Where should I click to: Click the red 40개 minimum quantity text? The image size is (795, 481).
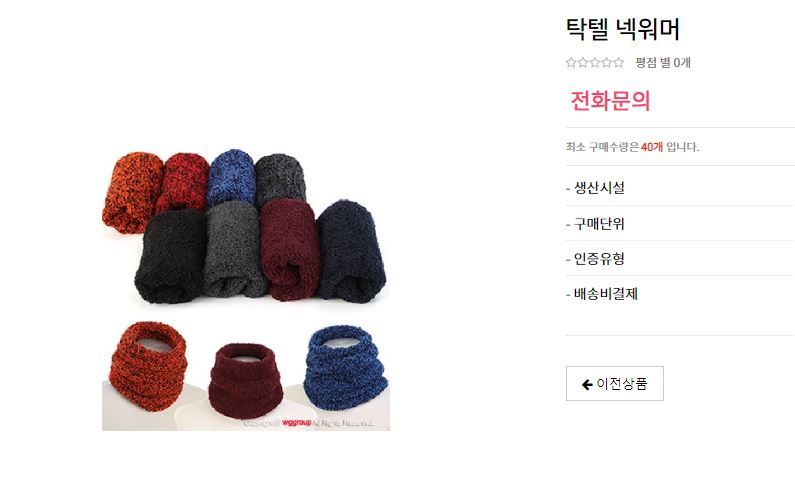pos(652,147)
